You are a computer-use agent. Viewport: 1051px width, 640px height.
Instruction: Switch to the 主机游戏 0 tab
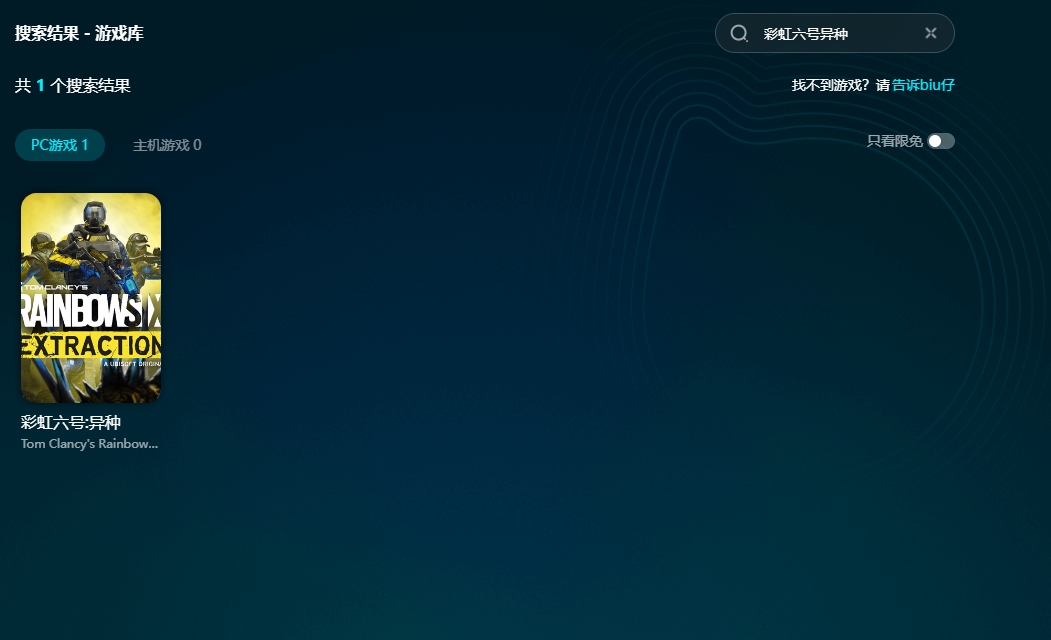tap(167, 145)
